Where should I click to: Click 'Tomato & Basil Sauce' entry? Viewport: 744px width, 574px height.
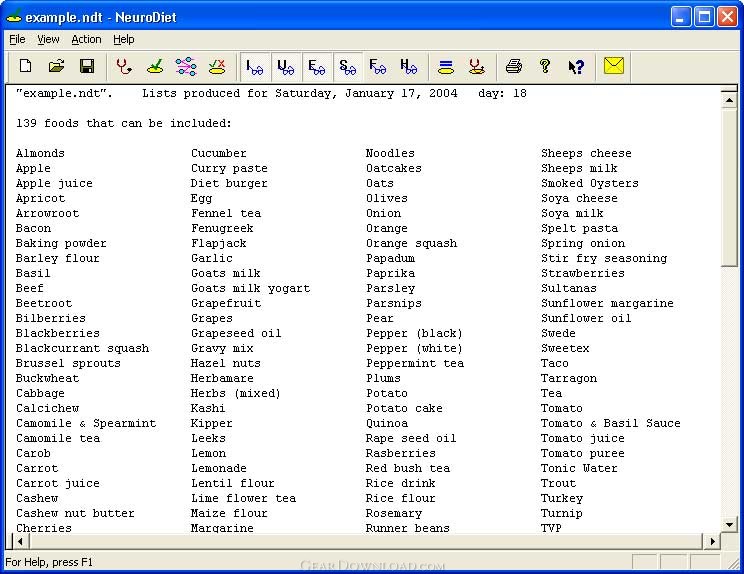point(611,423)
